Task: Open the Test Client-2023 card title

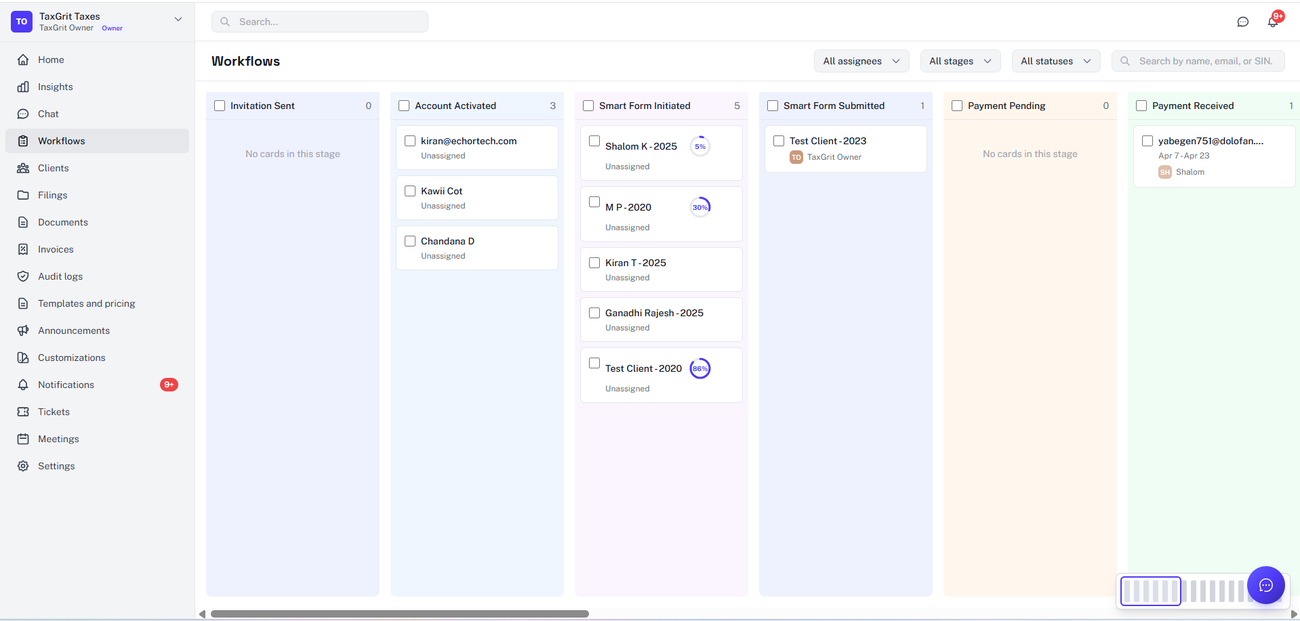Action: click(x=828, y=141)
